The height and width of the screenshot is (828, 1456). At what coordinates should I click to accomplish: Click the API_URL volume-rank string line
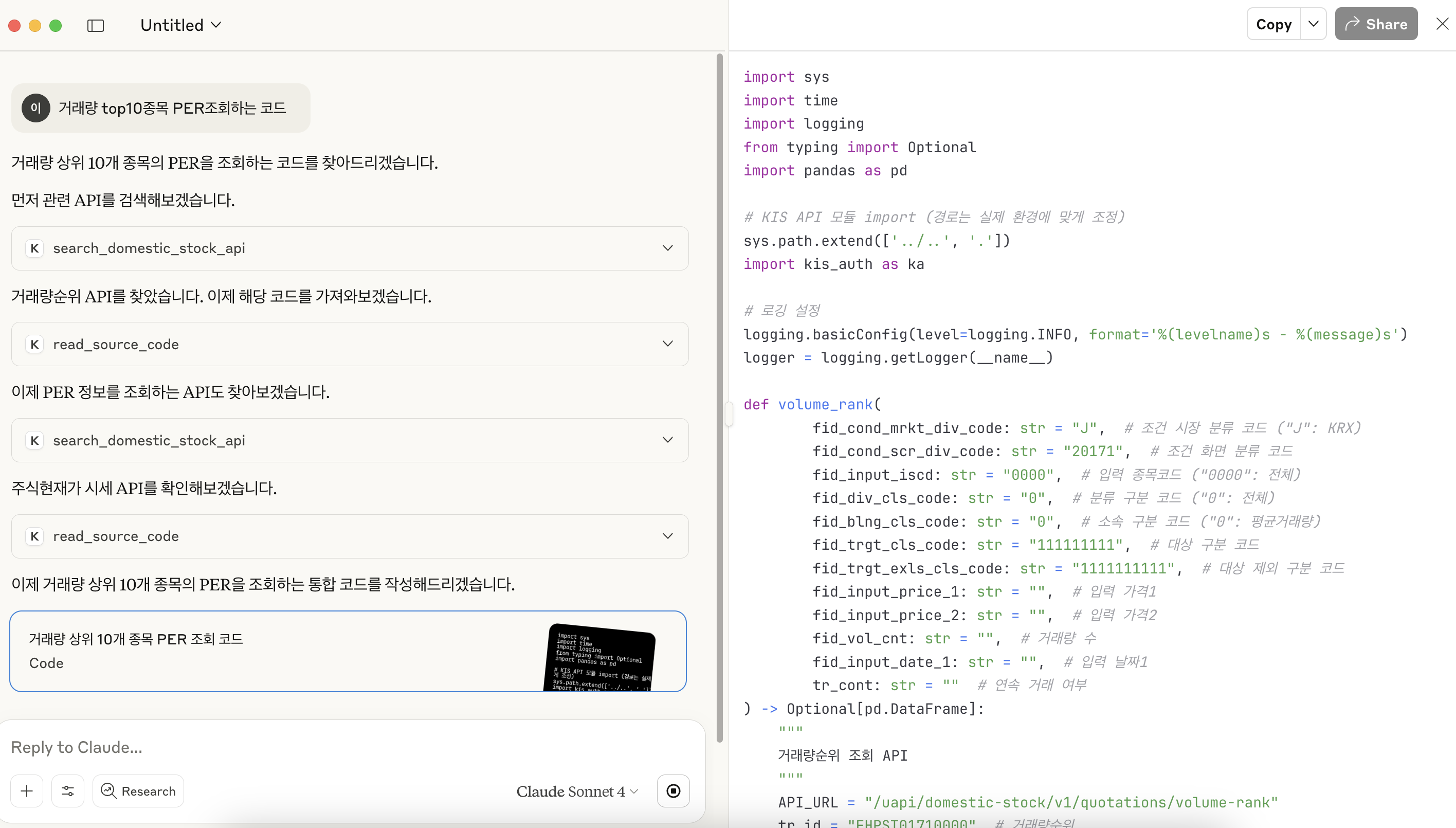click(1028, 802)
